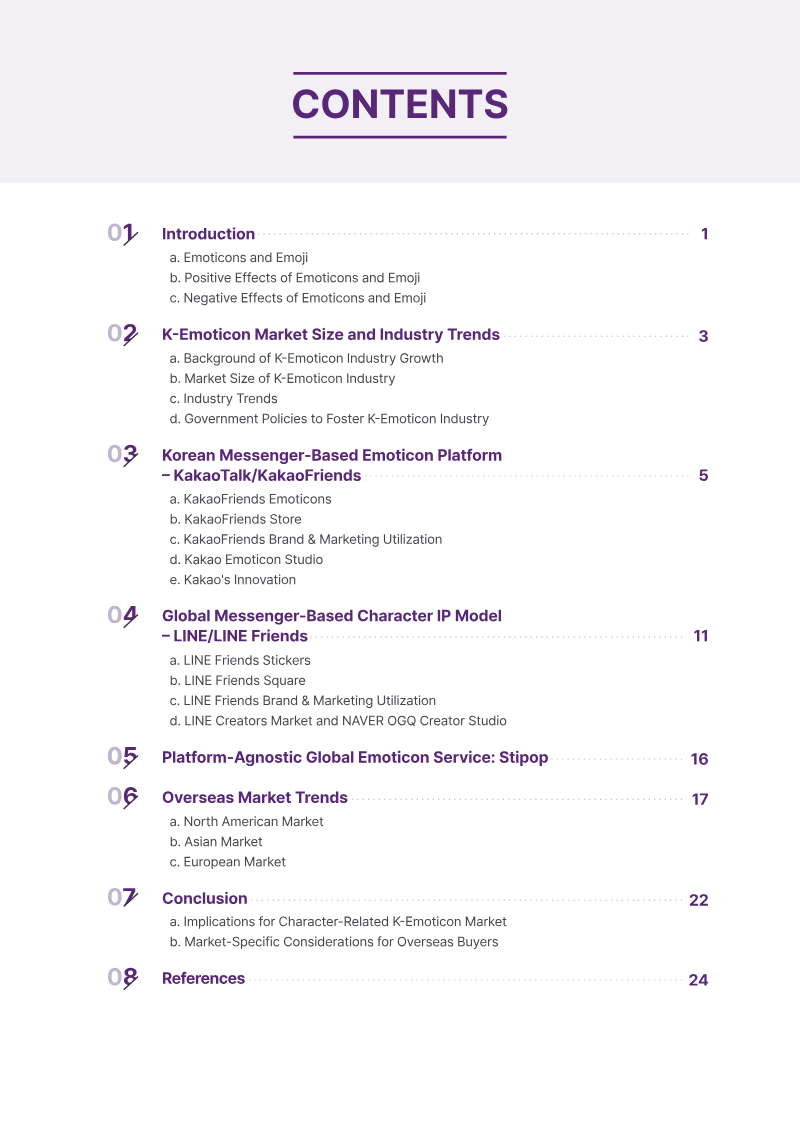Click the 03 section number icon
The image size is (800, 1131).
(x=123, y=454)
